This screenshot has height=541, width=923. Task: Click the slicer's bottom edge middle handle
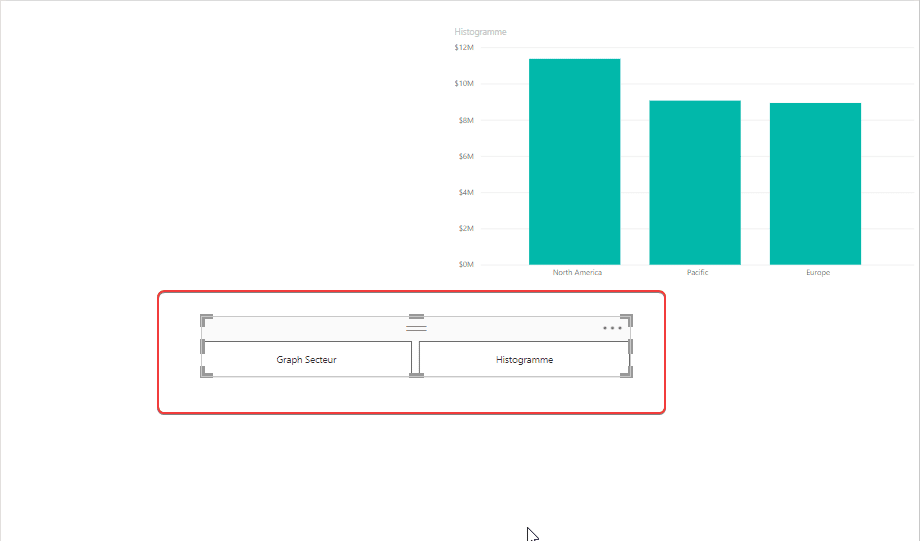[x=416, y=375]
